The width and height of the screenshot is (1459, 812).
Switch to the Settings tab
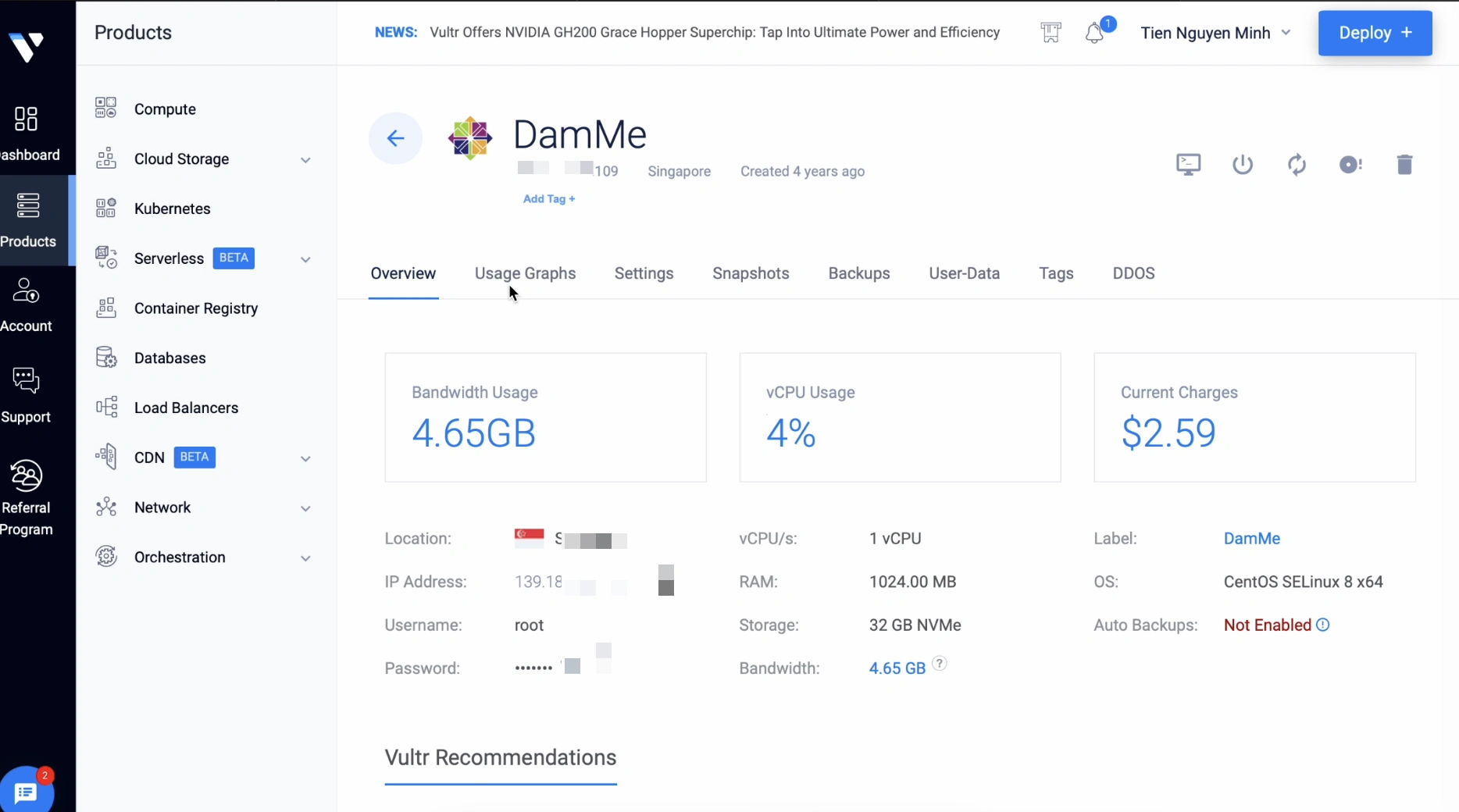pyautogui.click(x=644, y=273)
